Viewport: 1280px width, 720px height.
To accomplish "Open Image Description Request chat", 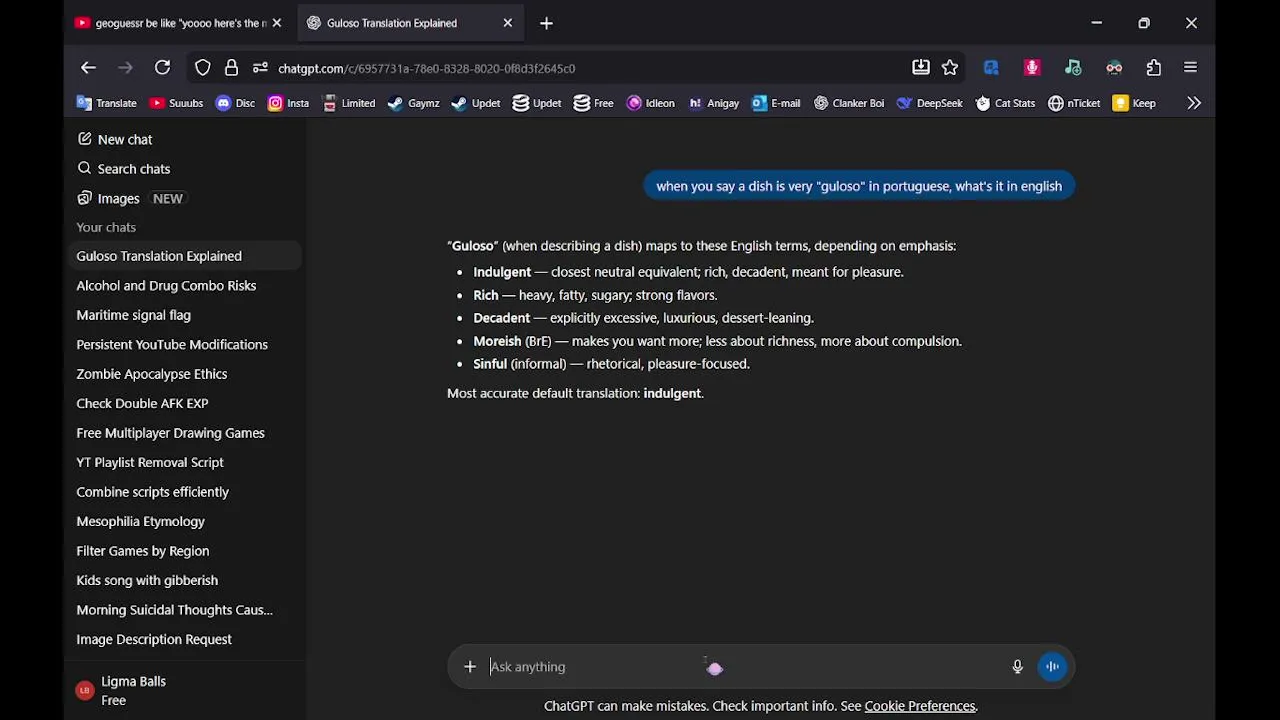I will point(154,639).
